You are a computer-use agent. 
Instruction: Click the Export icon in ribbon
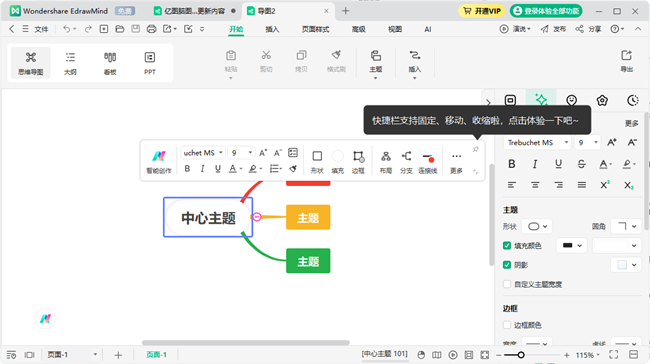coord(626,61)
